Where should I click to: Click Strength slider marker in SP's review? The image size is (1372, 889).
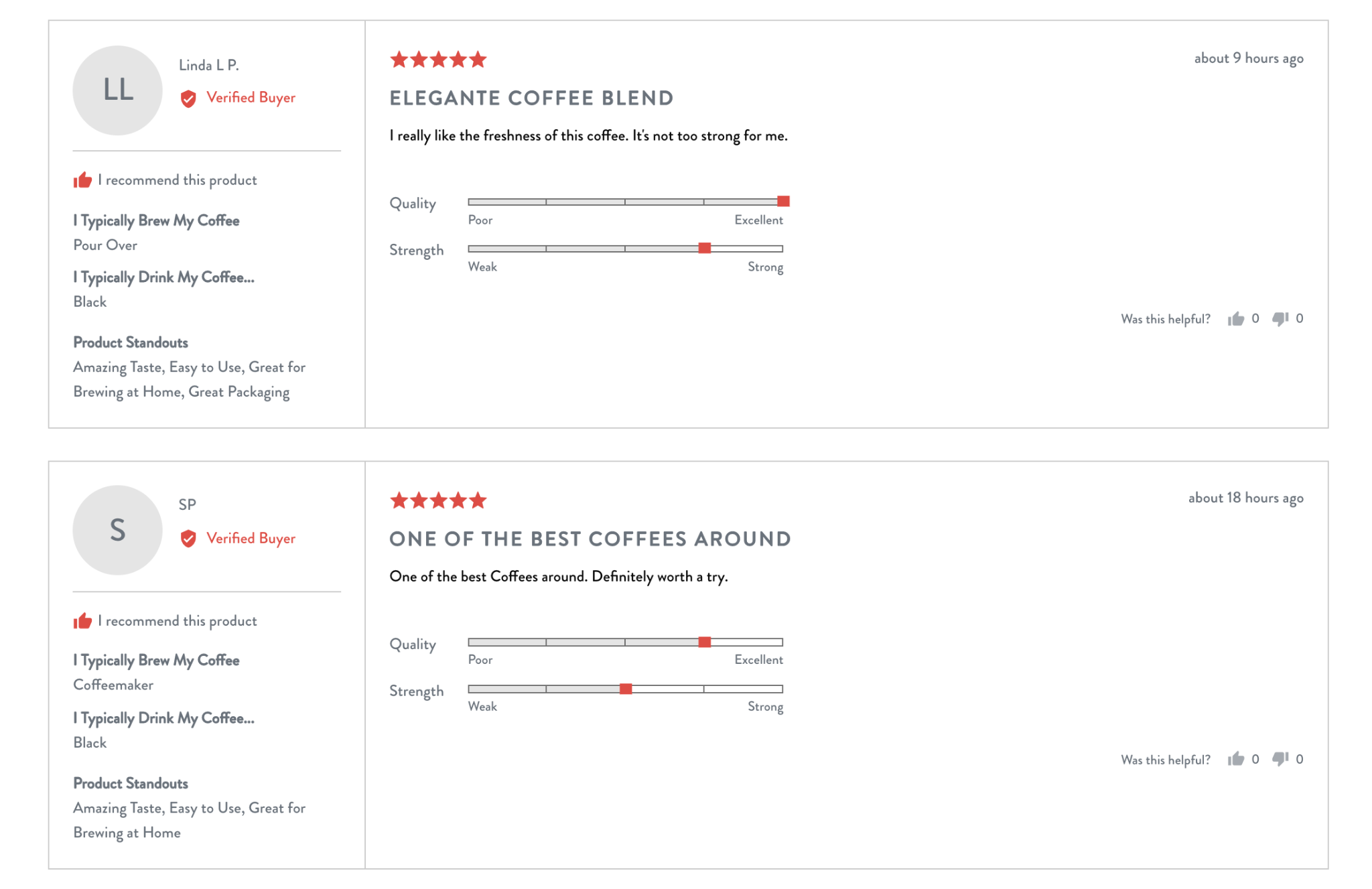626,689
